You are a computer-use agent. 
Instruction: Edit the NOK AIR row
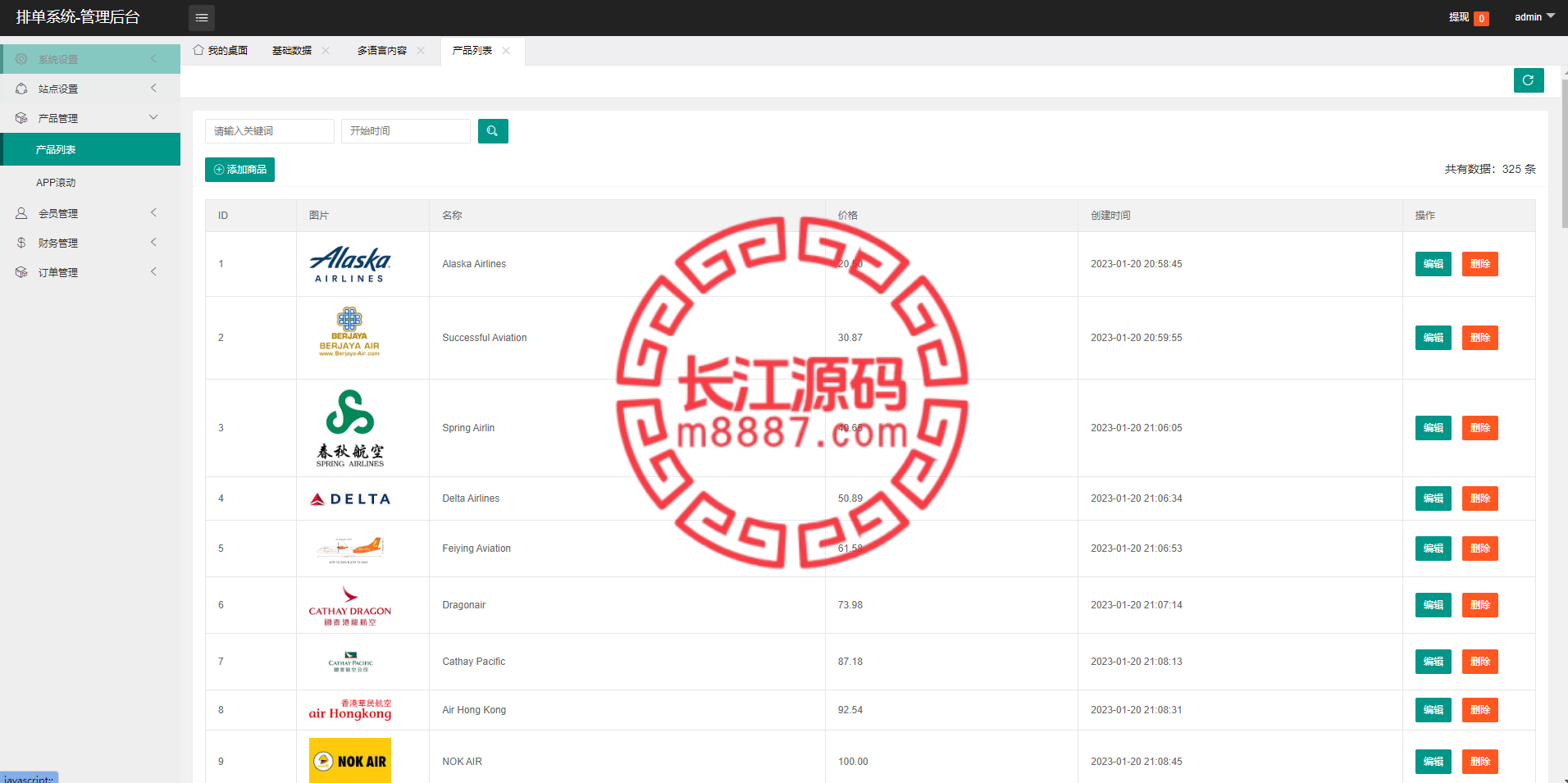click(x=1434, y=762)
